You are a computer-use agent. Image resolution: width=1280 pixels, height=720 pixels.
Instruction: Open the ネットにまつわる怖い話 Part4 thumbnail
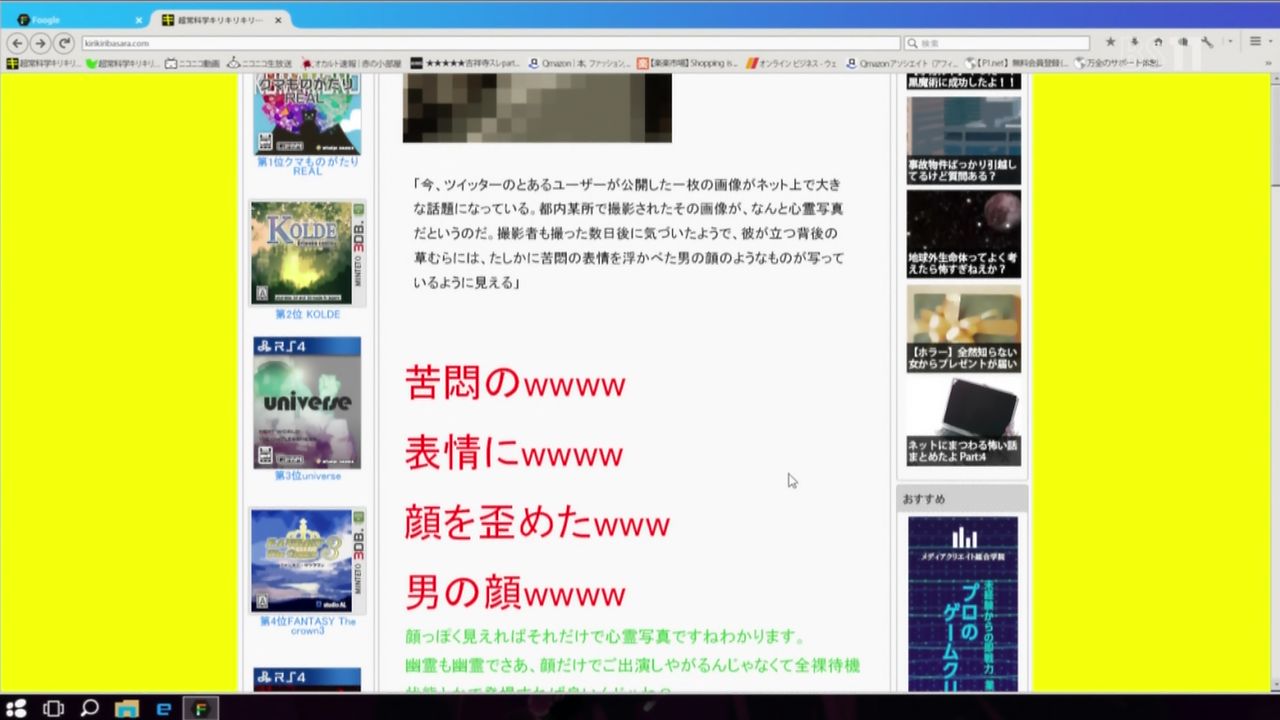(964, 421)
